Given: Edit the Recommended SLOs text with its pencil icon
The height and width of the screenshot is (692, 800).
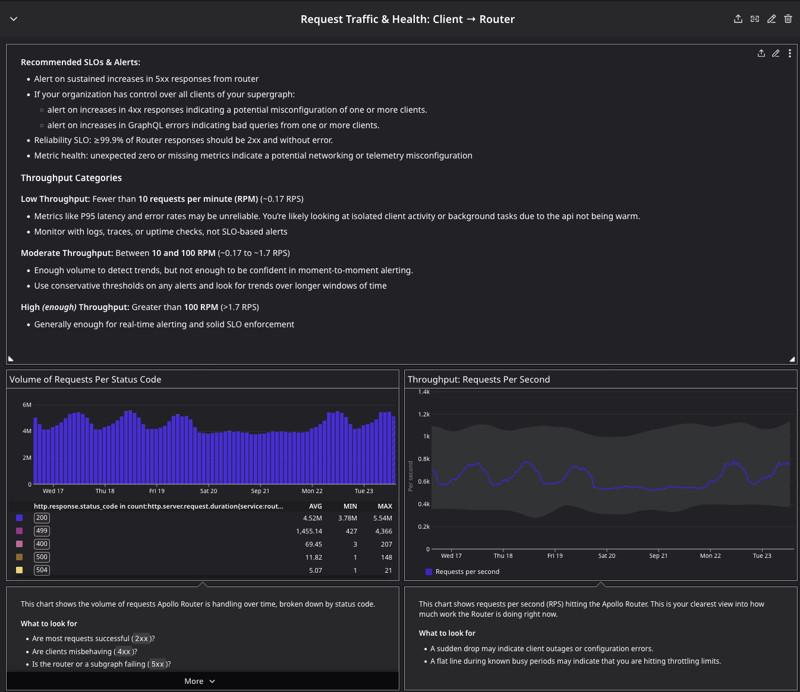Looking at the screenshot, I should pyautogui.click(x=776, y=54).
